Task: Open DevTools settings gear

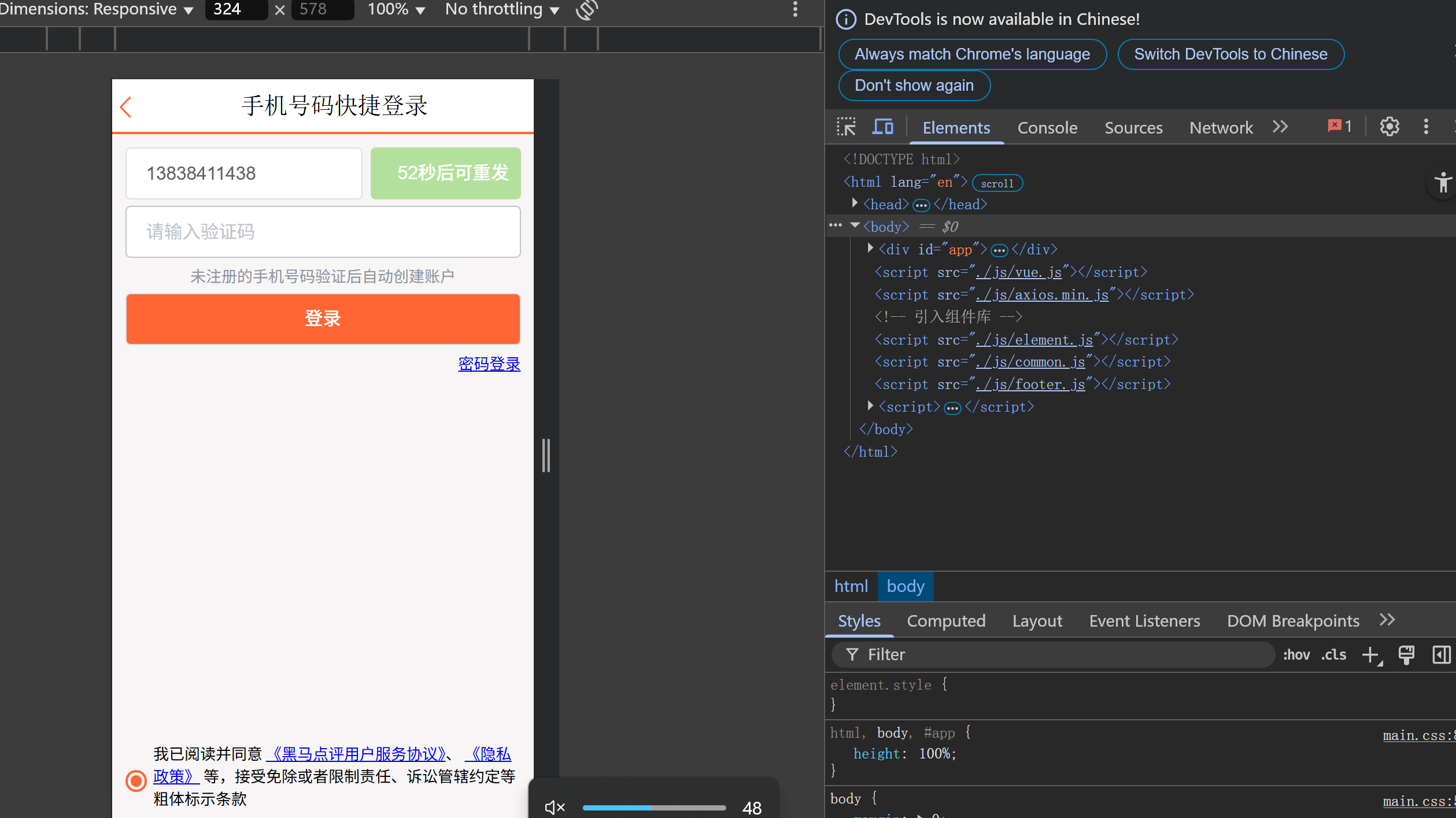Action: (1389, 127)
